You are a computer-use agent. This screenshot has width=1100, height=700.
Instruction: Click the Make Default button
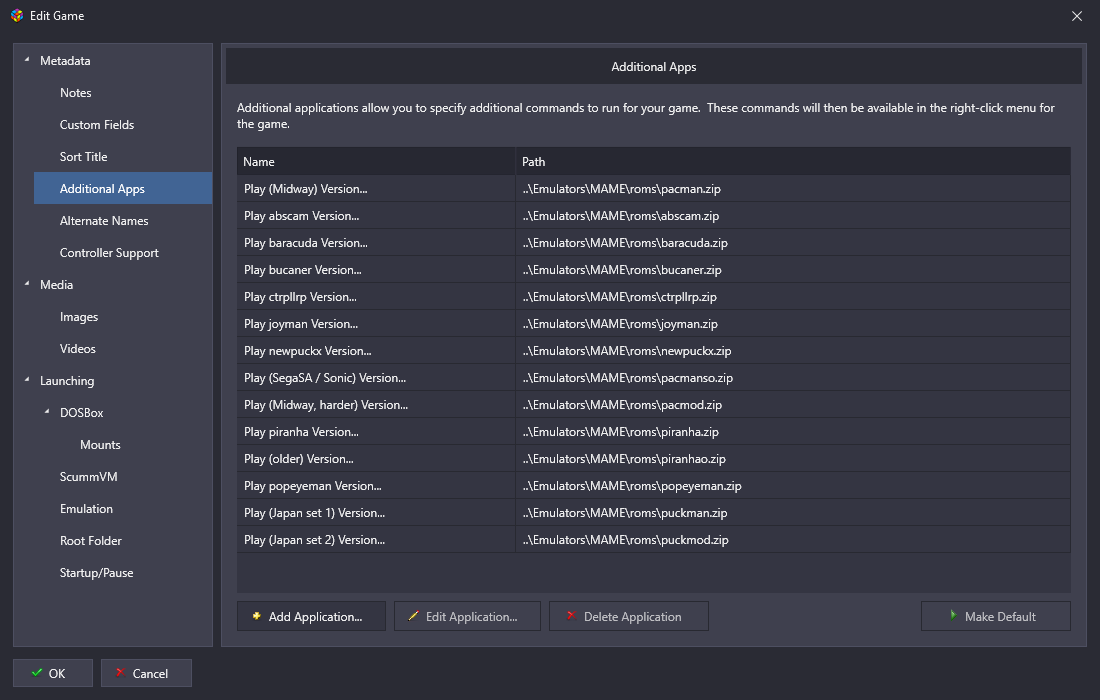(995, 616)
